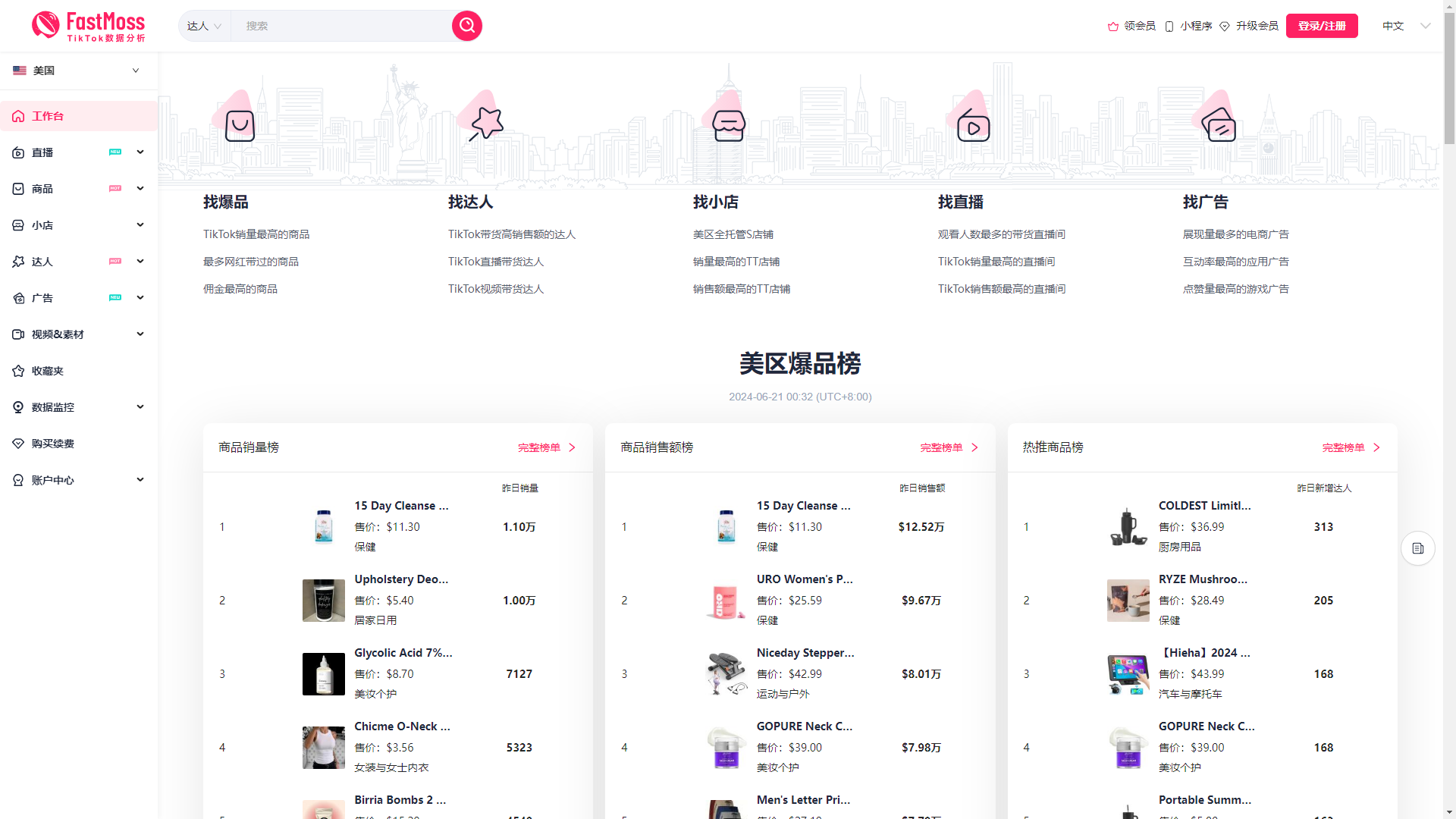Viewport: 1456px width, 819px height.
Task: Click the magnifier search button
Action: (467, 26)
